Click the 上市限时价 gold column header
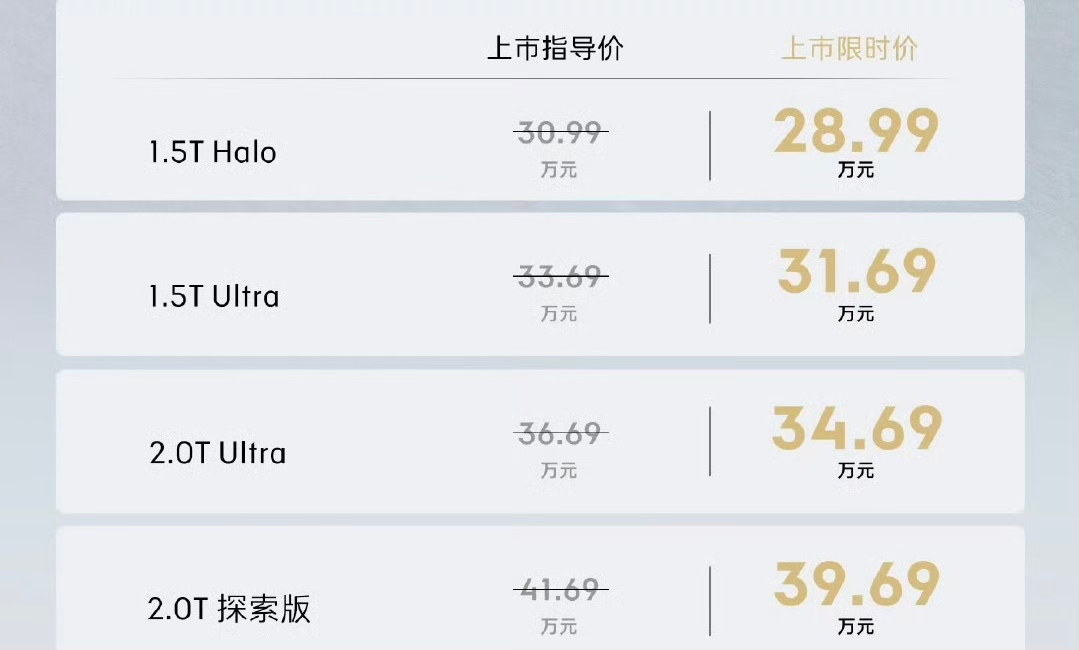 [x=850, y=49]
